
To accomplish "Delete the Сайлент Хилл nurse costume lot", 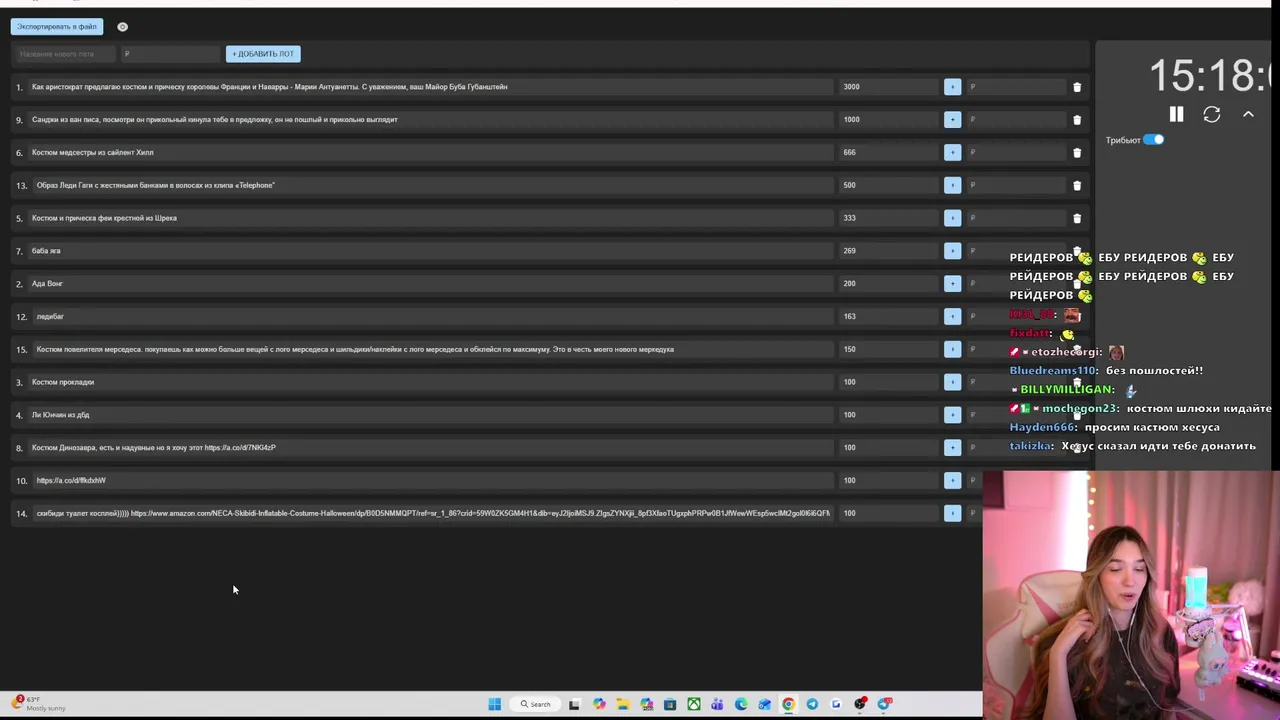I will (x=1077, y=153).
